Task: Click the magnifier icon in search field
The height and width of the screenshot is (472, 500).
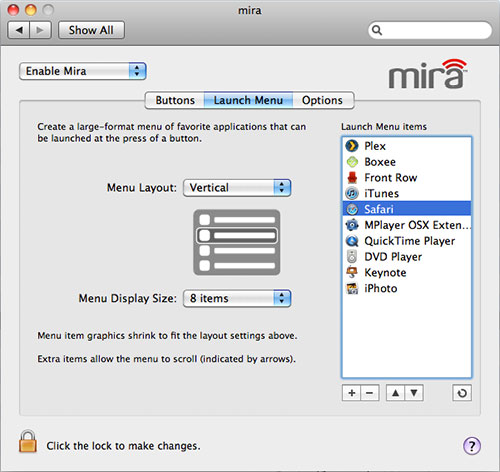Action: (x=377, y=30)
